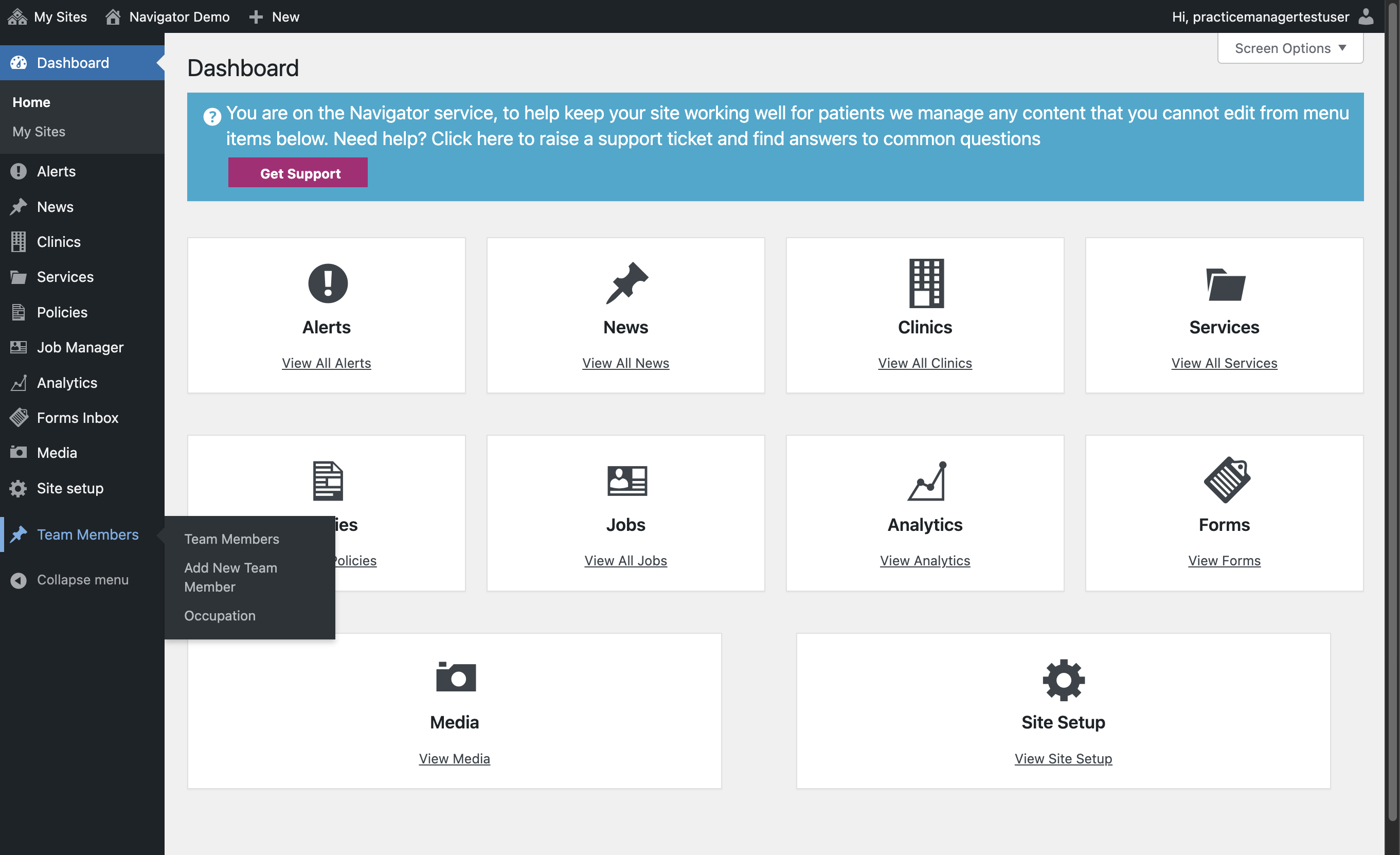This screenshot has width=1400, height=855.
Task: Click the Get Support button
Action: point(298,173)
